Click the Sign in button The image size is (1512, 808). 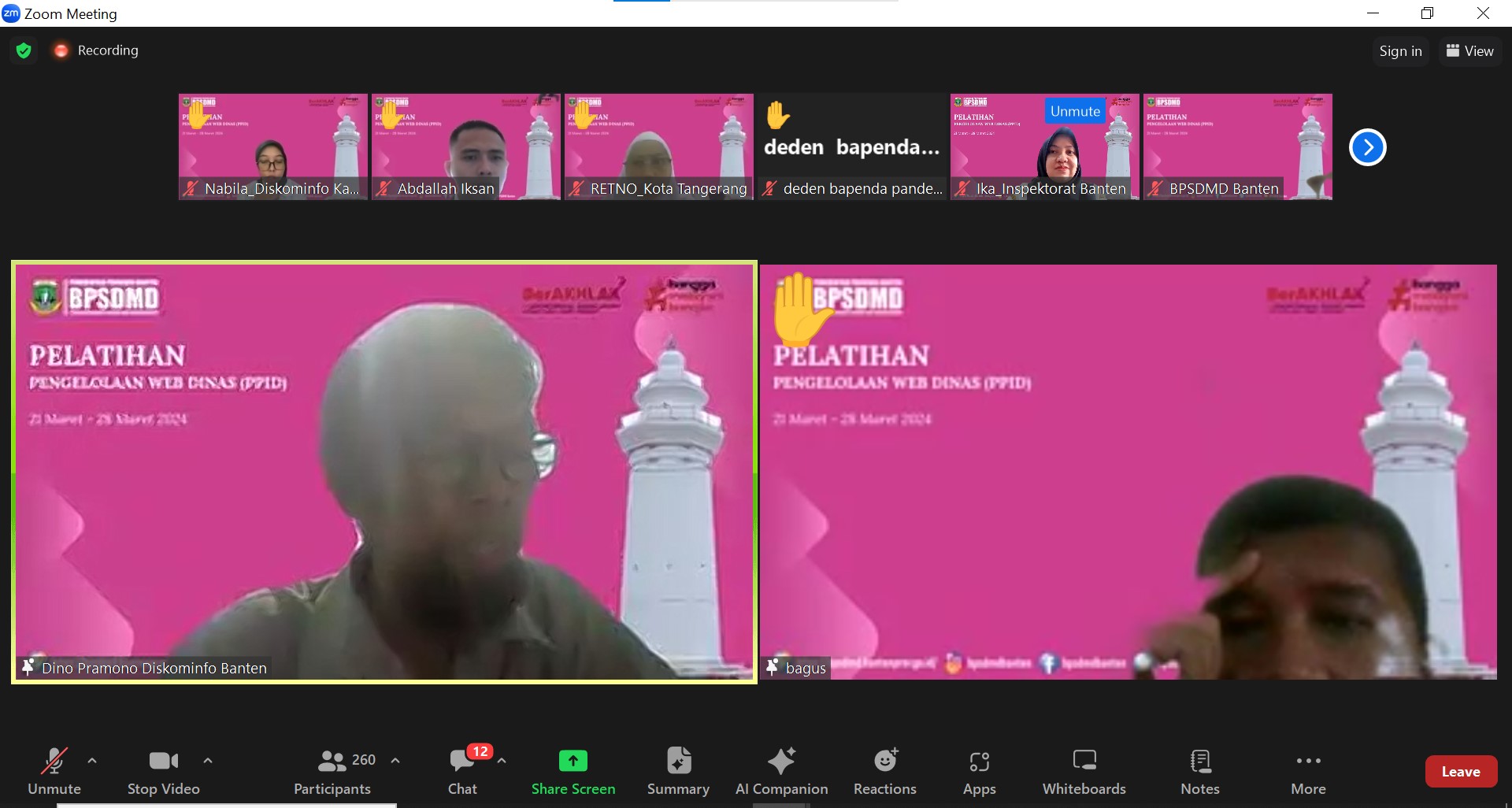(1400, 51)
